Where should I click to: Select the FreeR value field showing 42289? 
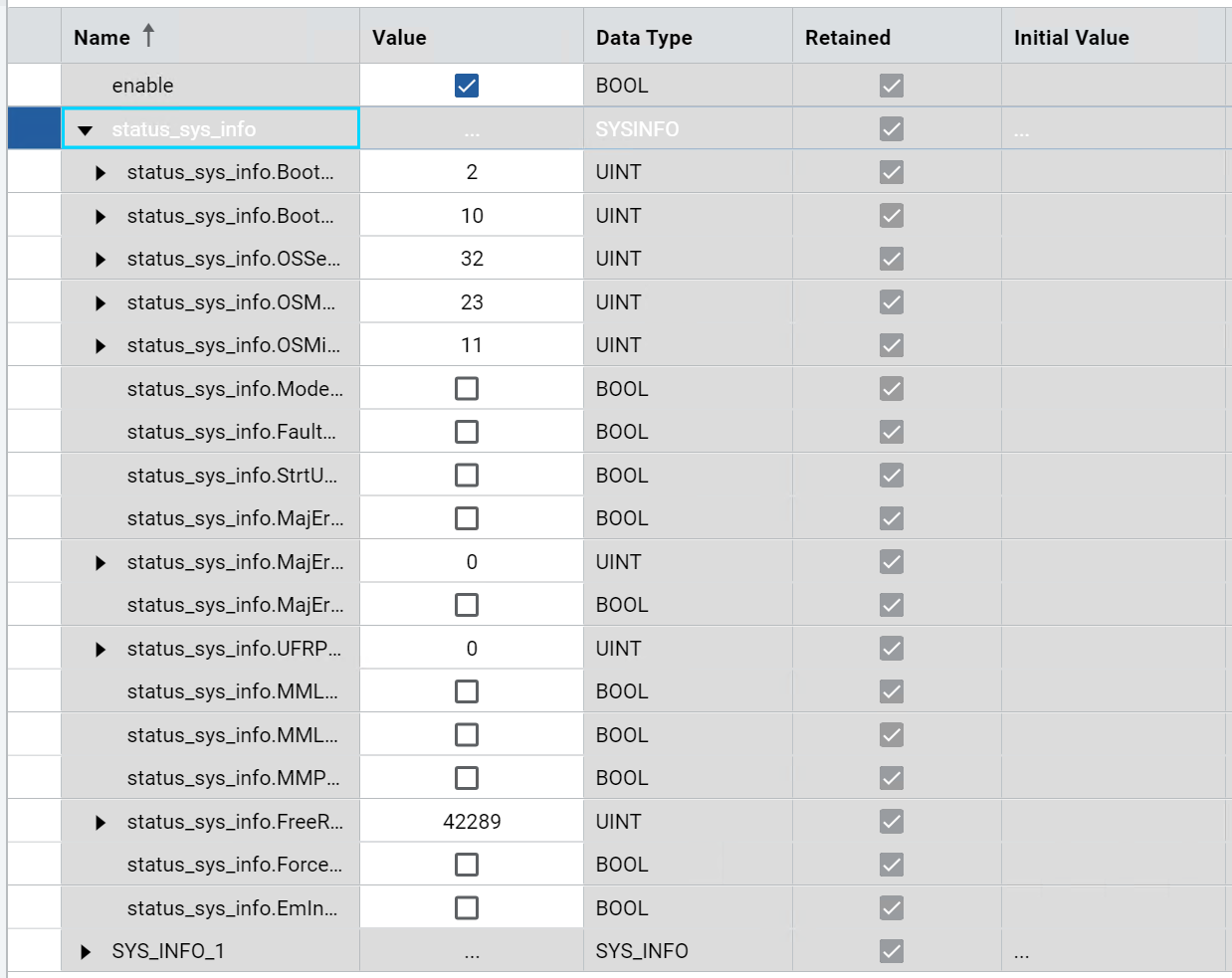[x=472, y=822]
